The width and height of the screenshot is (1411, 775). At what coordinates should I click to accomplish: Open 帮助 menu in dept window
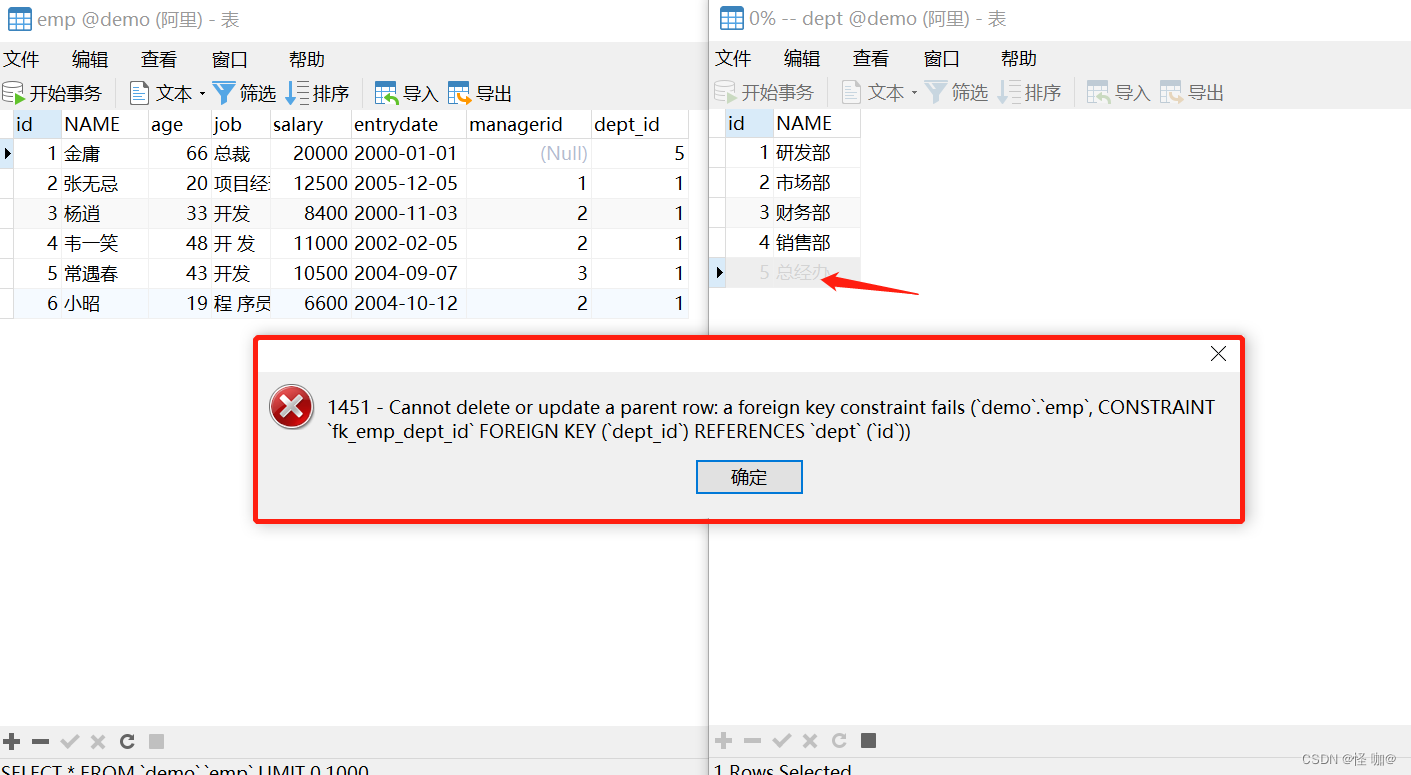[1019, 58]
